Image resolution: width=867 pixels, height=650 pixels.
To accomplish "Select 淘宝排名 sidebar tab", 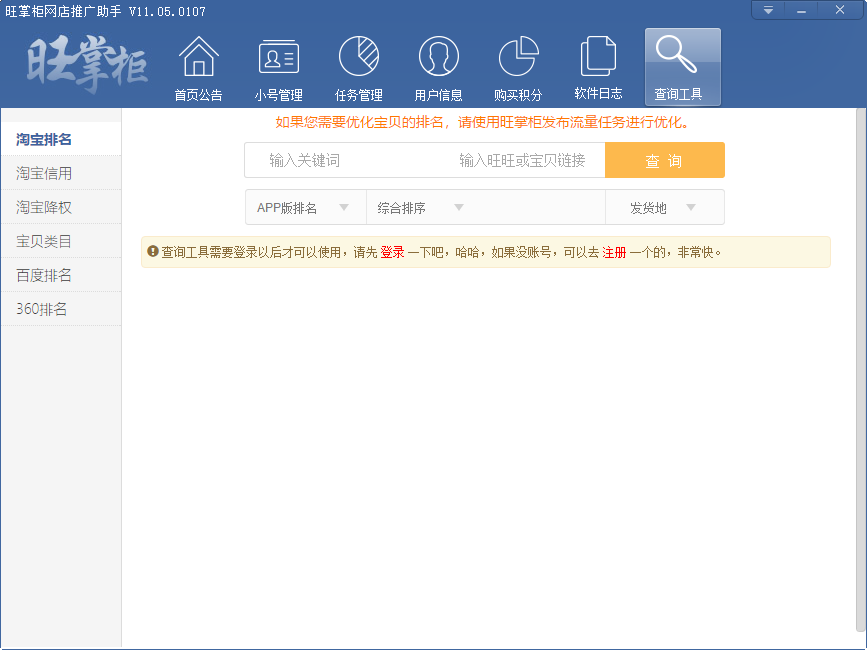I will (61, 139).
